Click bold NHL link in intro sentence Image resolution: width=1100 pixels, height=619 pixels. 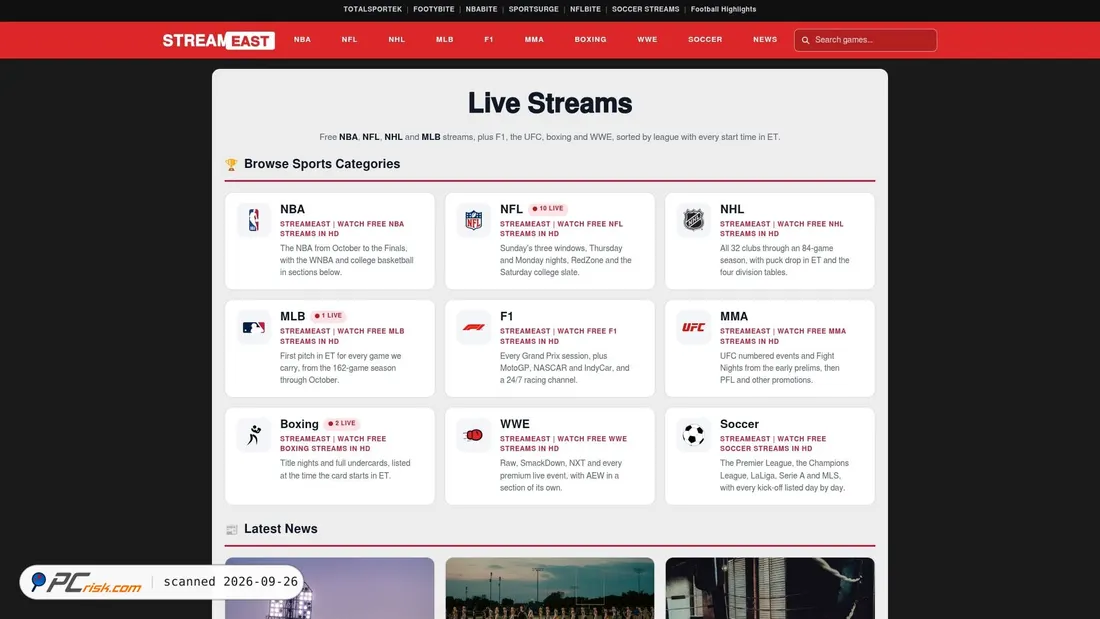pos(393,137)
